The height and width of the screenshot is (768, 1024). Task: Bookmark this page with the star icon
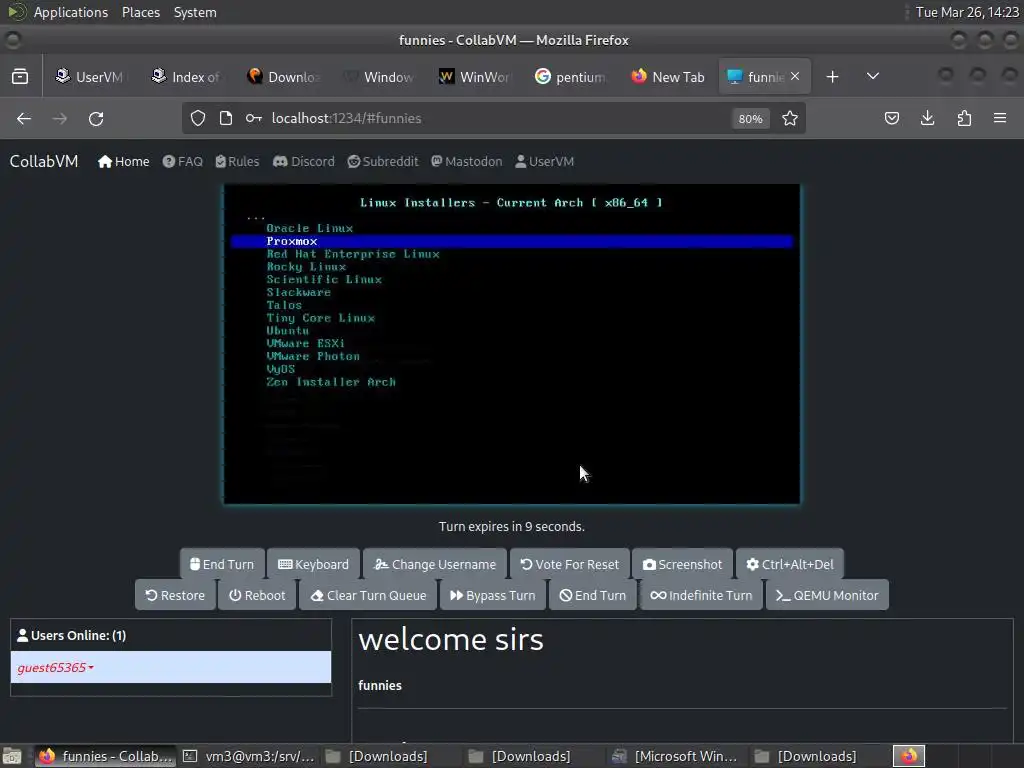tap(790, 118)
